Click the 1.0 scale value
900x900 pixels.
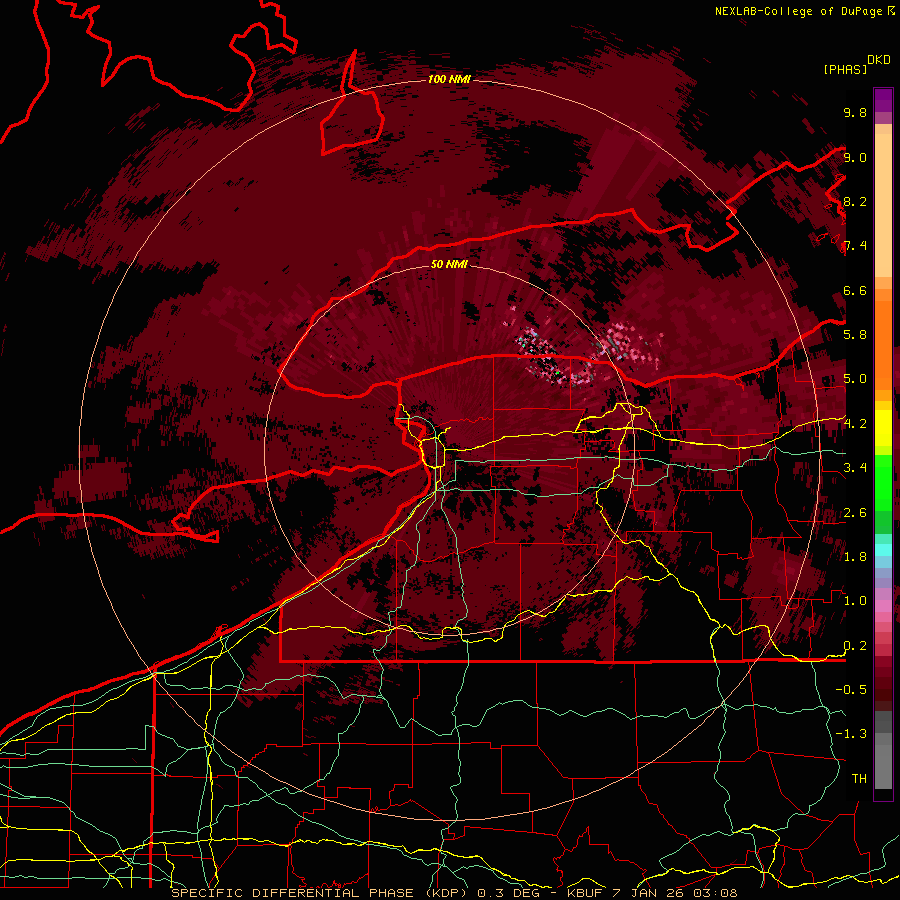point(855,601)
